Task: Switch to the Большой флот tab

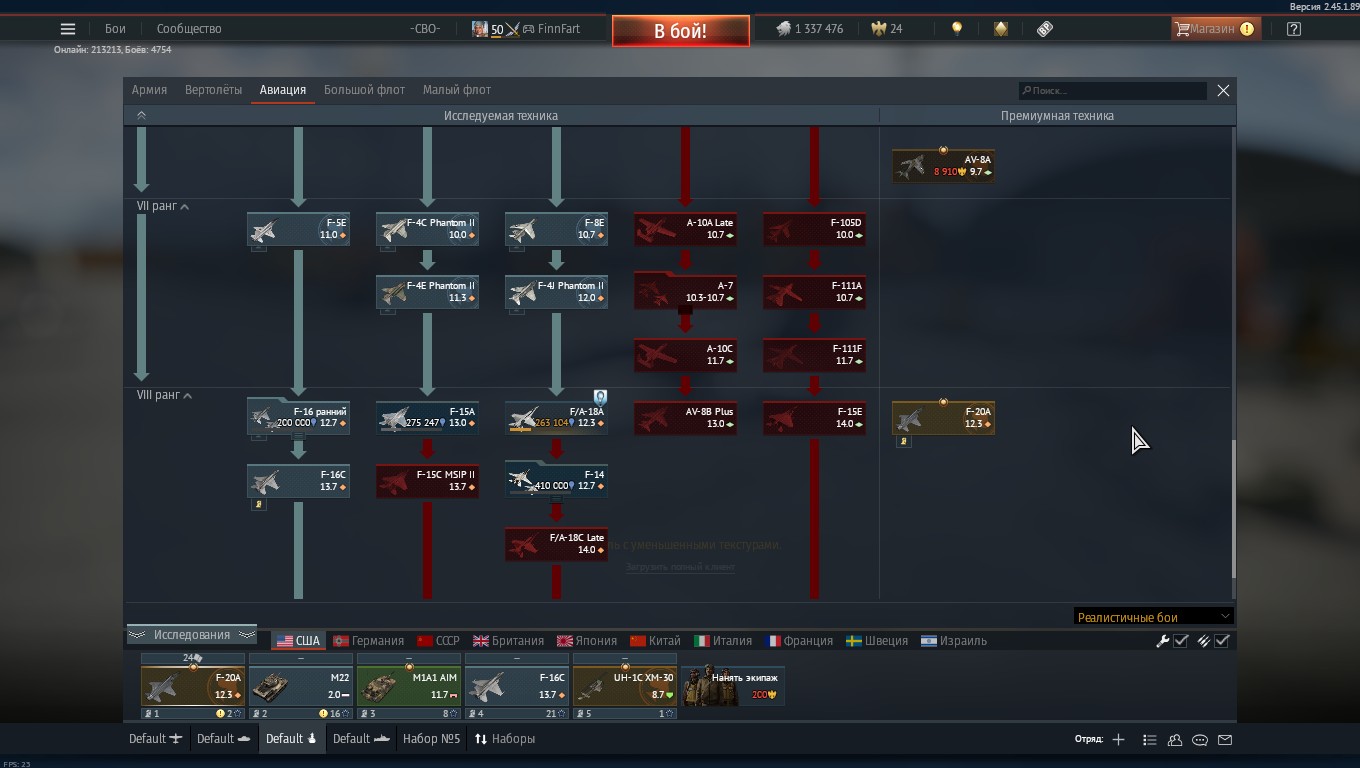Action: [x=364, y=90]
